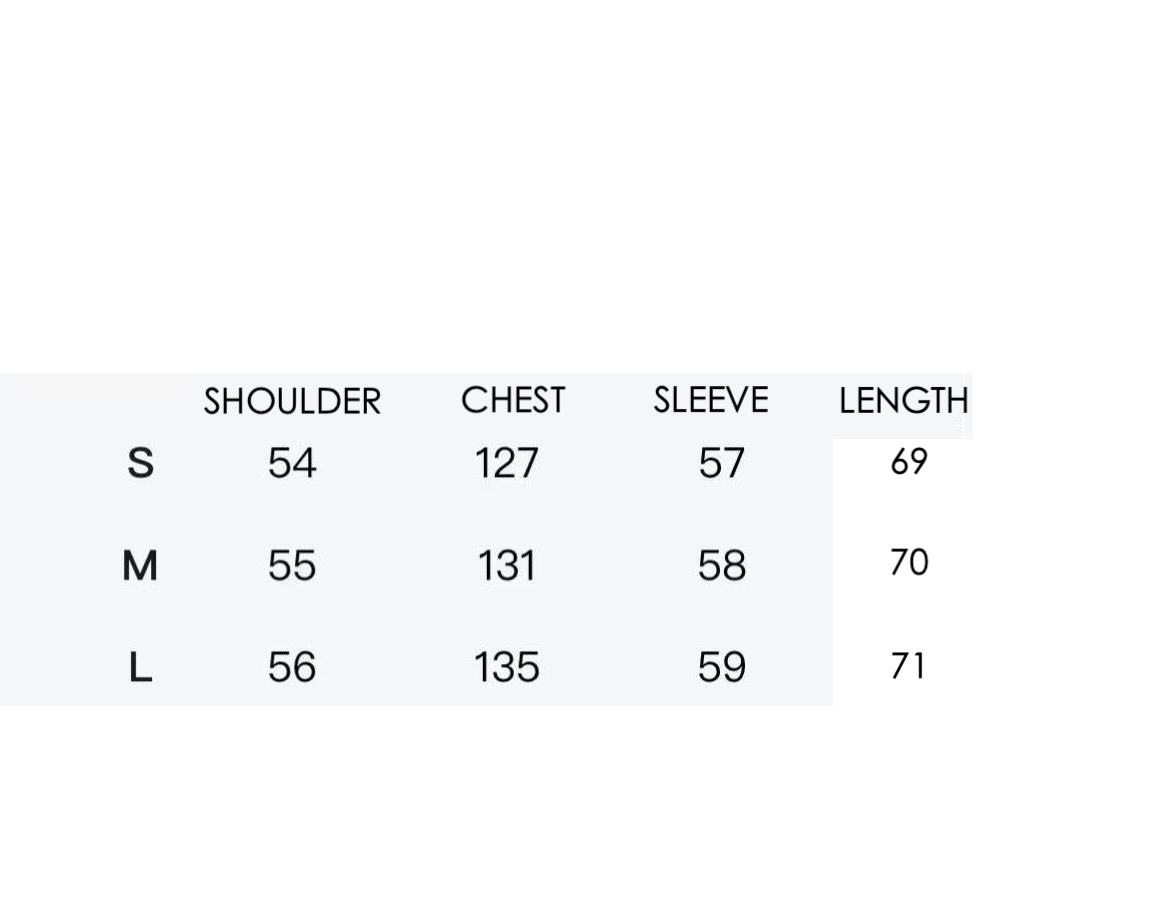
Task: Click shoulder value 55 for size M
Action: 292,566
